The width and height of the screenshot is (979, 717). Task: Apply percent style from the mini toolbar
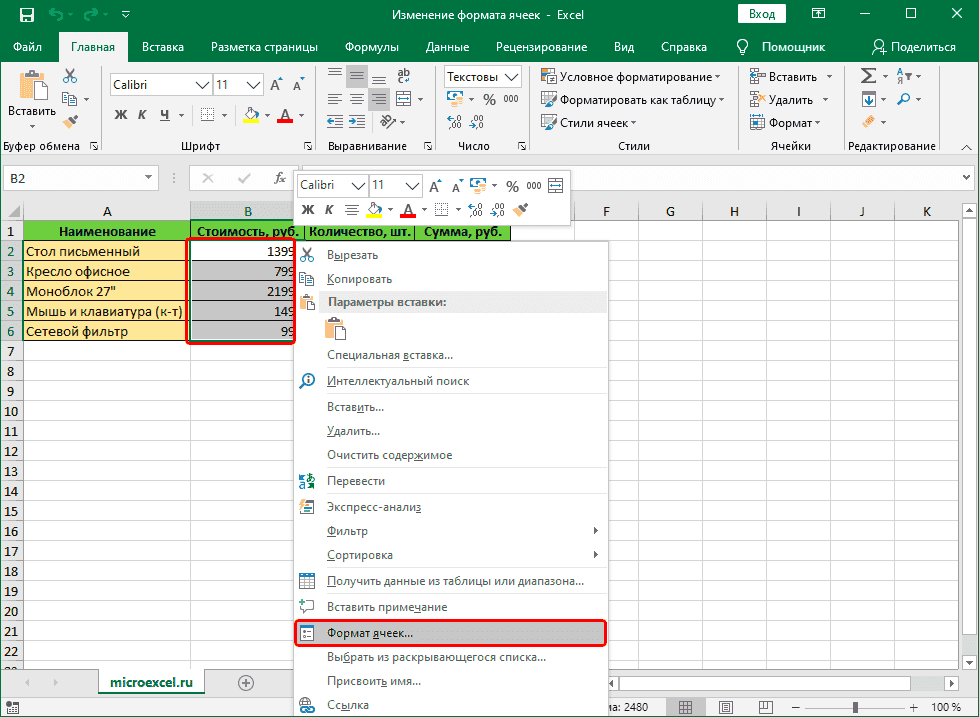(512, 185)
